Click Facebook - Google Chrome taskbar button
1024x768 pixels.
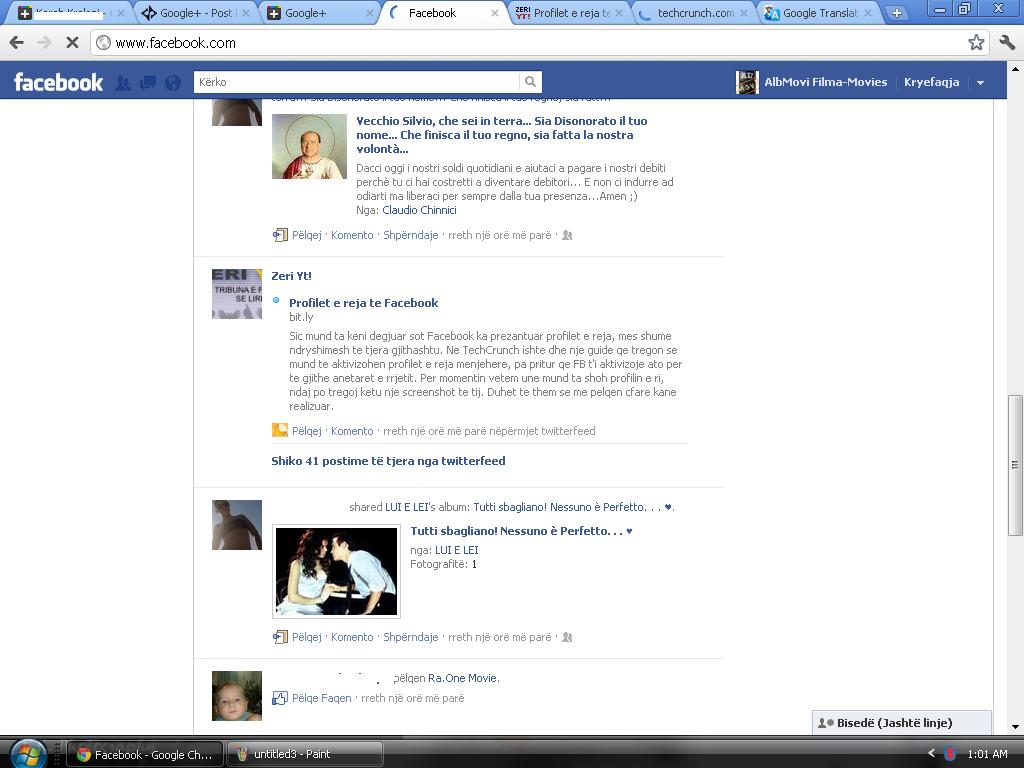[x=145, y=754]
